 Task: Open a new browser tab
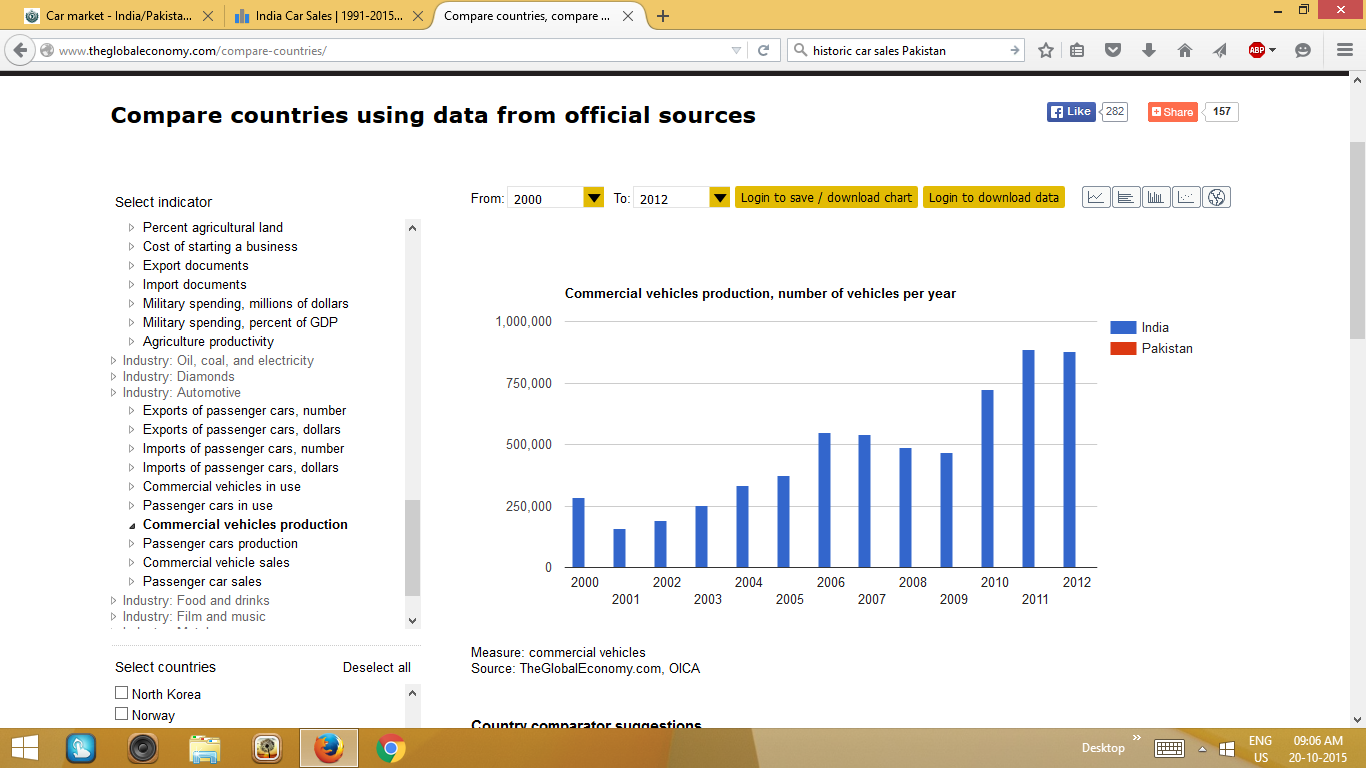click(x=663, y=16)
